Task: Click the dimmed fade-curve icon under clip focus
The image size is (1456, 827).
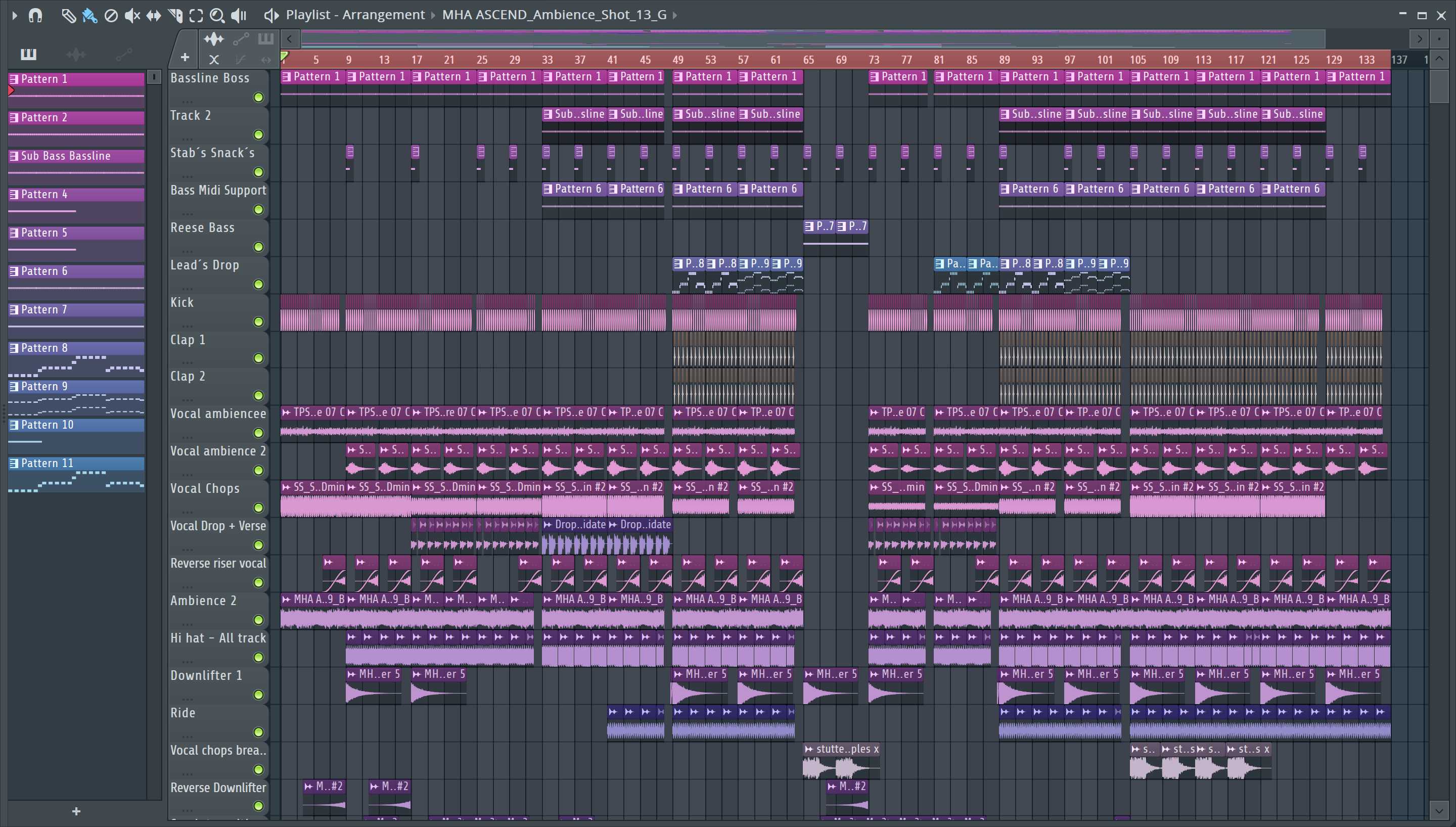Action: pyautogui.click(x=240, y=59)
